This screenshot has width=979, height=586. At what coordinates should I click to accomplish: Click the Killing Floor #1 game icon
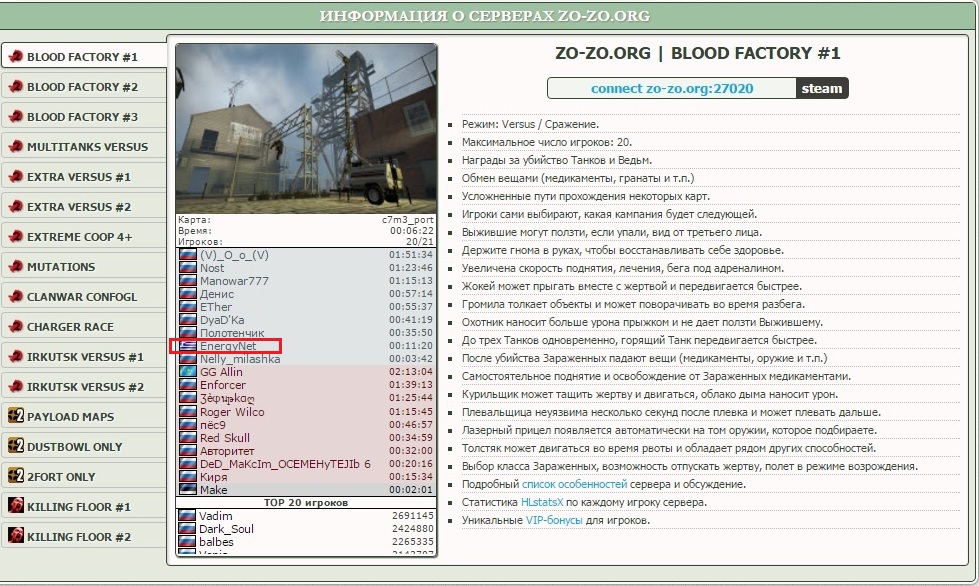[16, 507]
